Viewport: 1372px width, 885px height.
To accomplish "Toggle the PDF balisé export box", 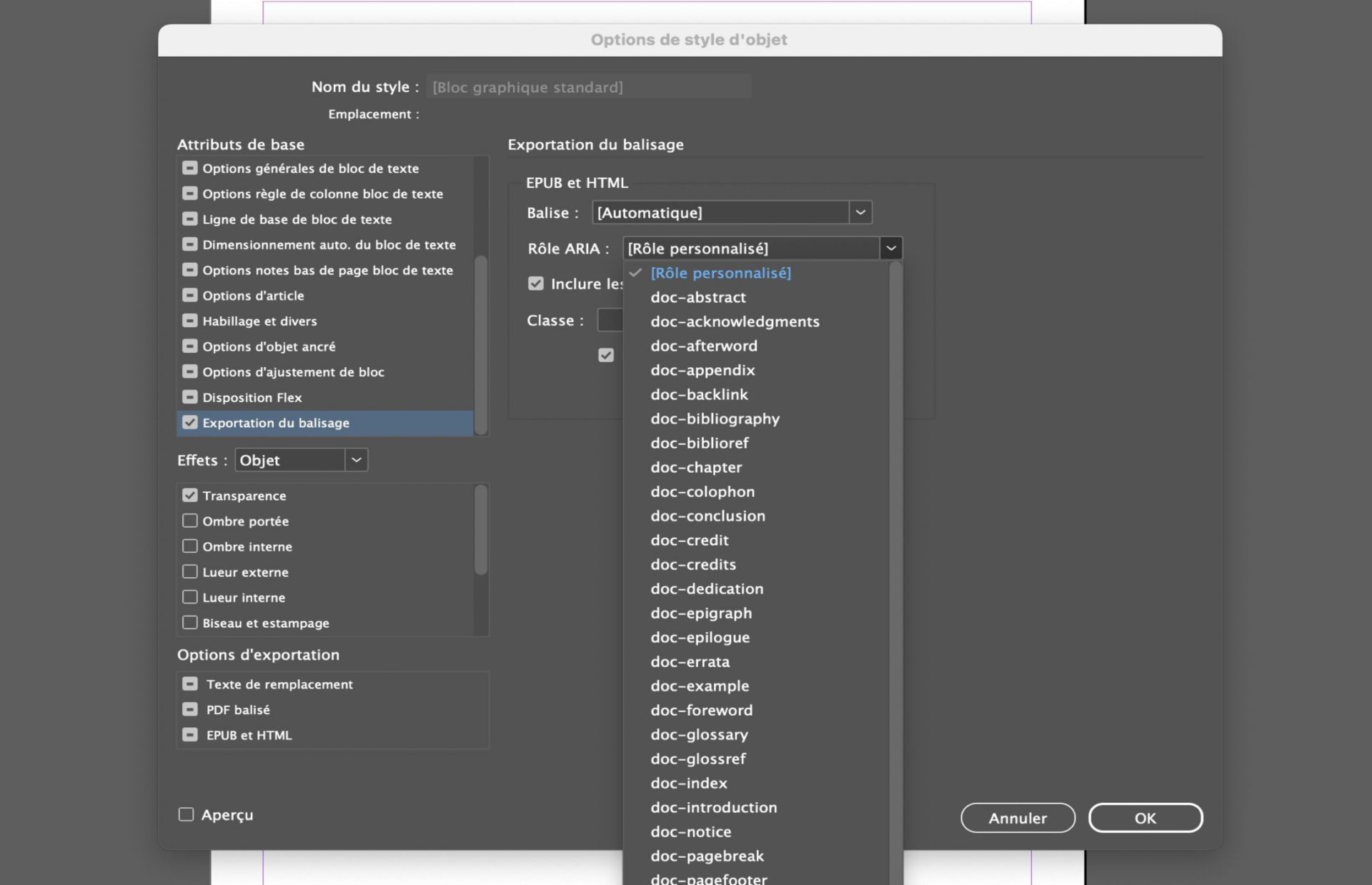I will pyautogui.click(x=189, y=709).
